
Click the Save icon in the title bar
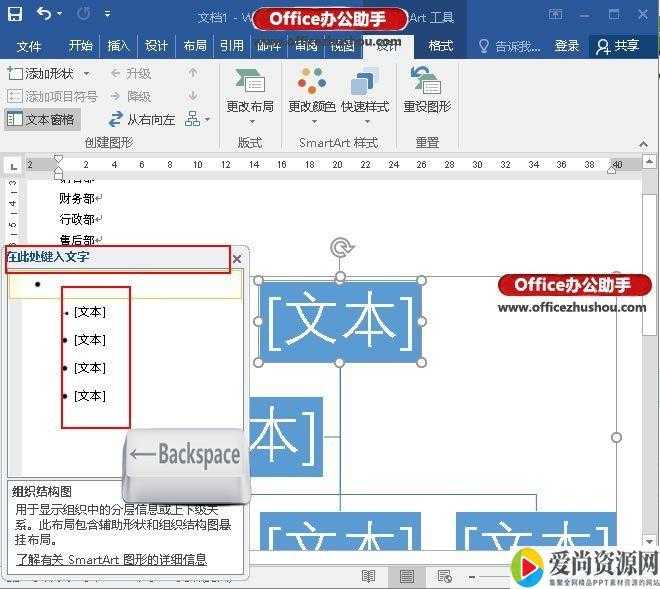pyautogui.click(x=17, y=14)
